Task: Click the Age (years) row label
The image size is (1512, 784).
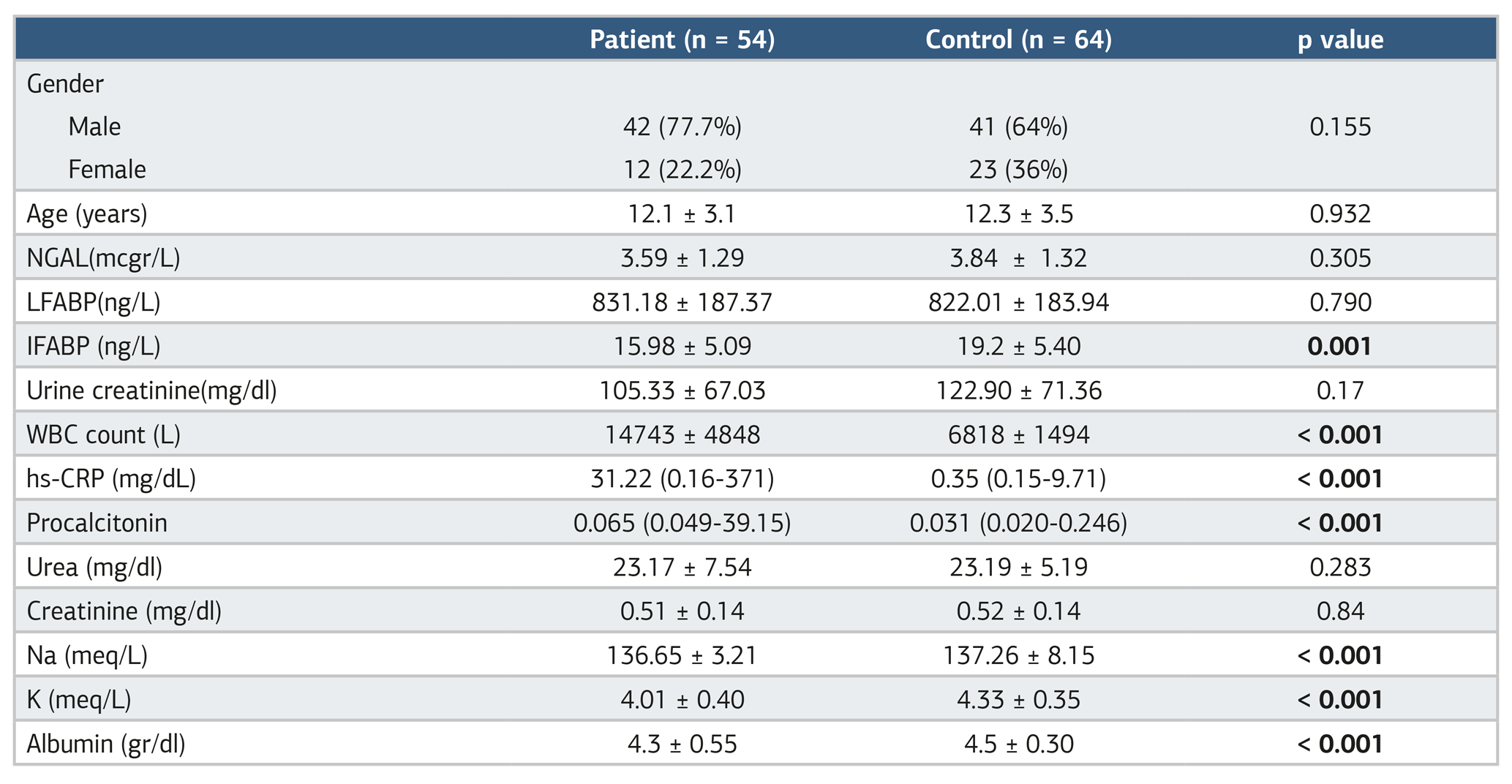Action: (x=87, y=214)
